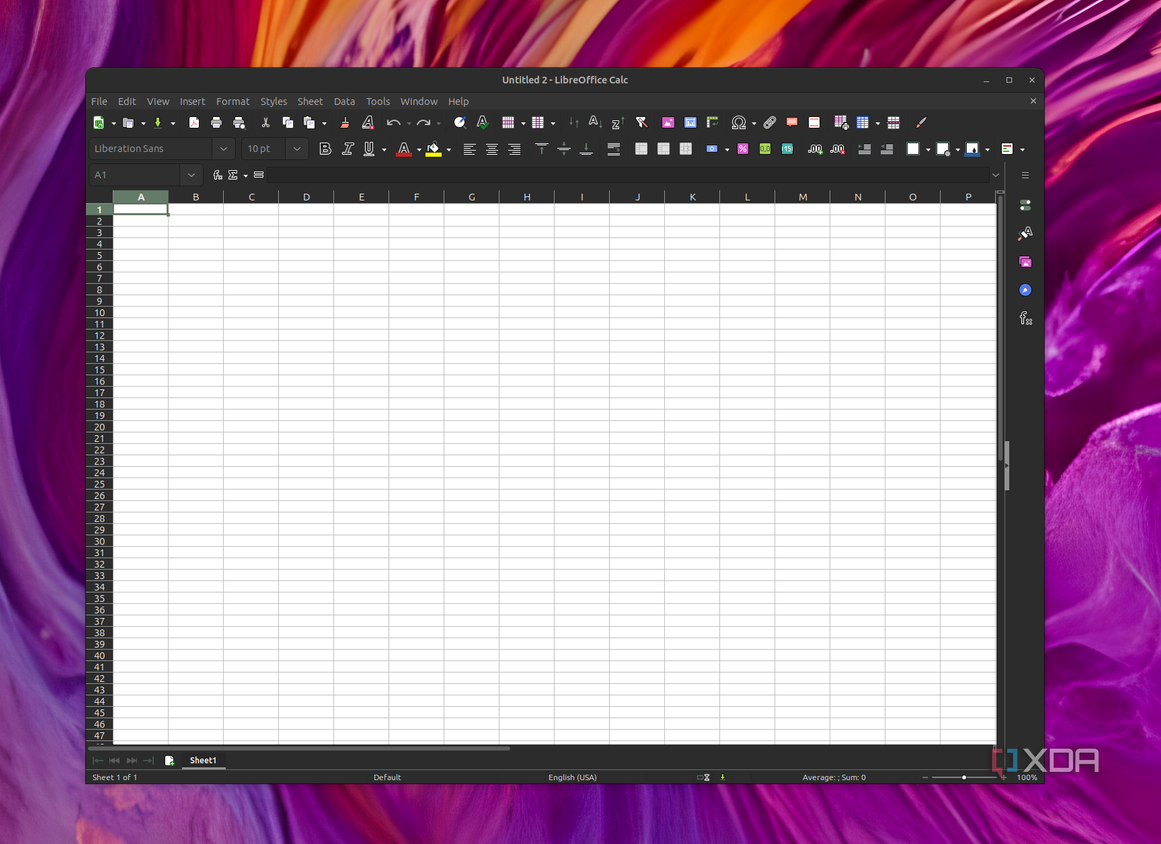Toggle Bold formatting
Viewport: 1161px width, 844px height.
click(x=324, y=149)
